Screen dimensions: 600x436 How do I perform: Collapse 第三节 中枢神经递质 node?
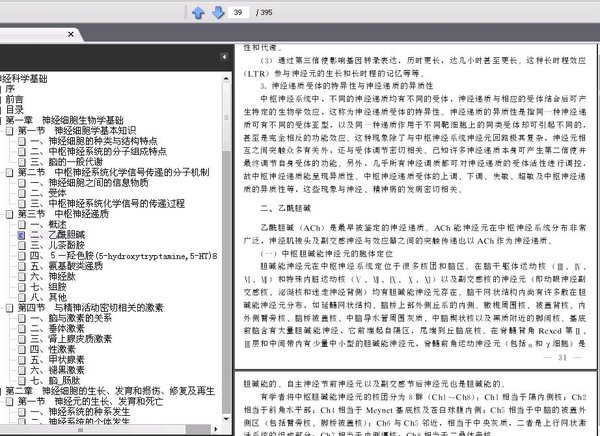(11, 213)
